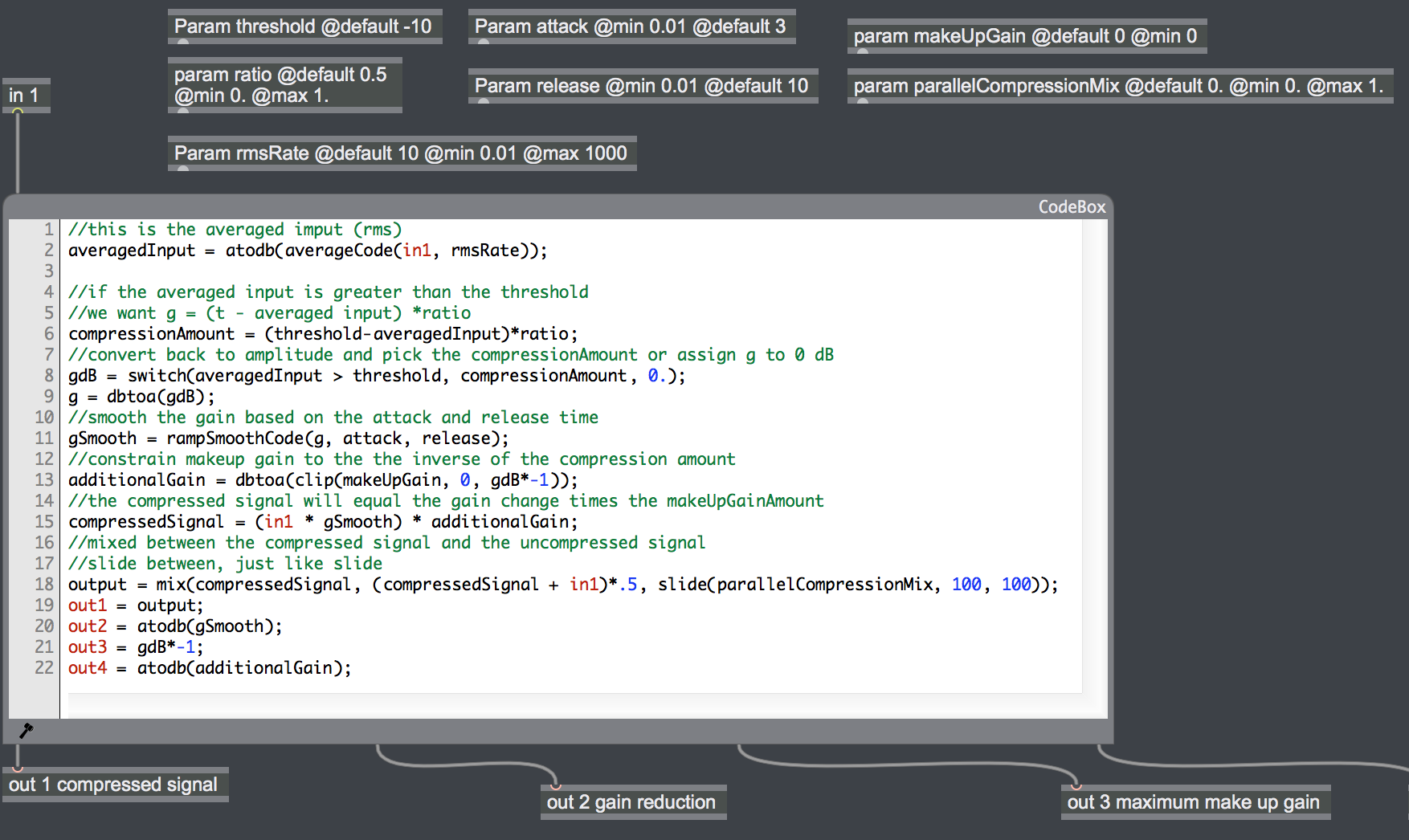Image resolution: width=1409 pixels, height=840 pixels.
Task: Click the gdB = switch(...) code line
Action: tap(377, 376)
